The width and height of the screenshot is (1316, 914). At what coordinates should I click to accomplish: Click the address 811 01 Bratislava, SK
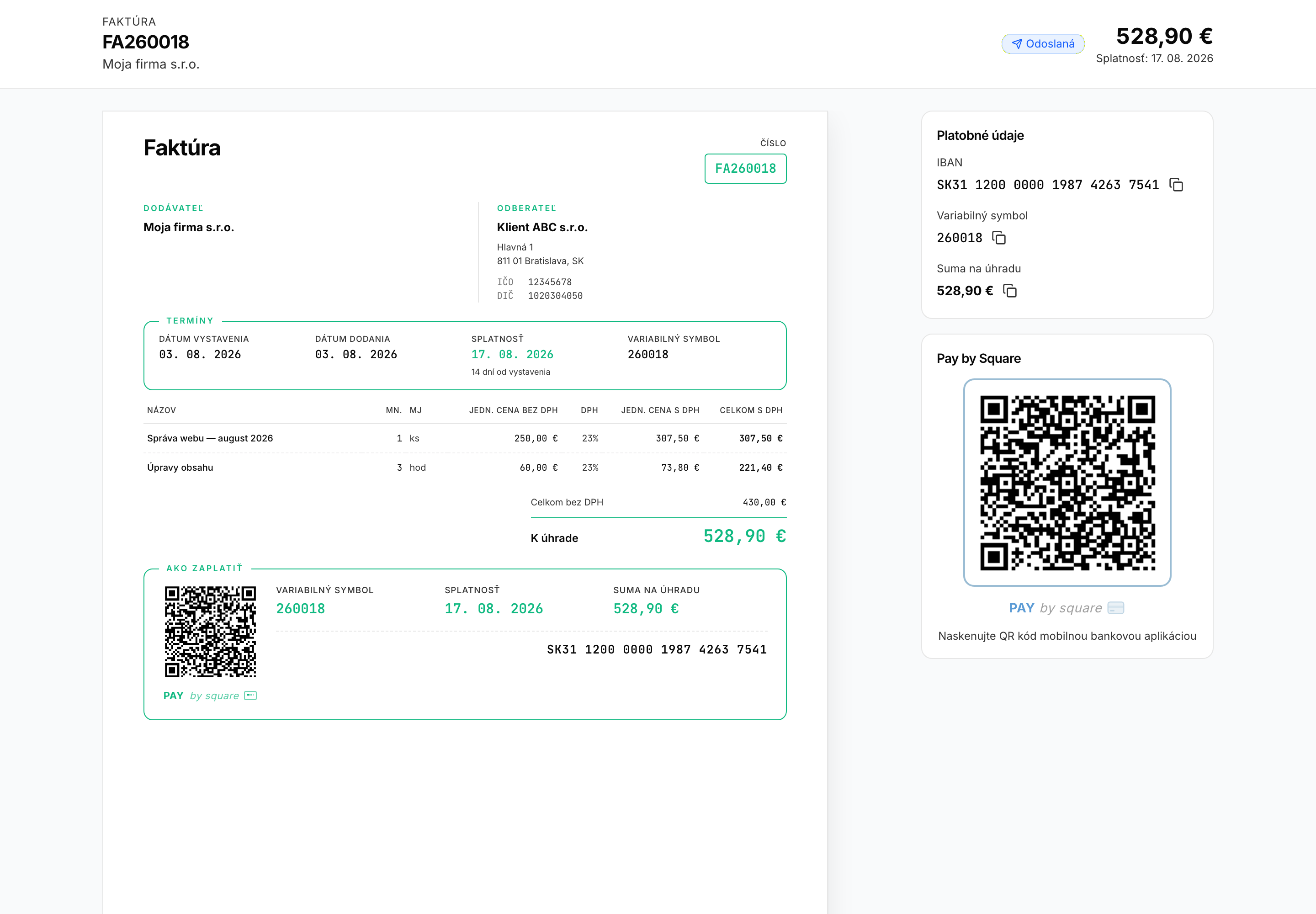(x=540, y=261)
